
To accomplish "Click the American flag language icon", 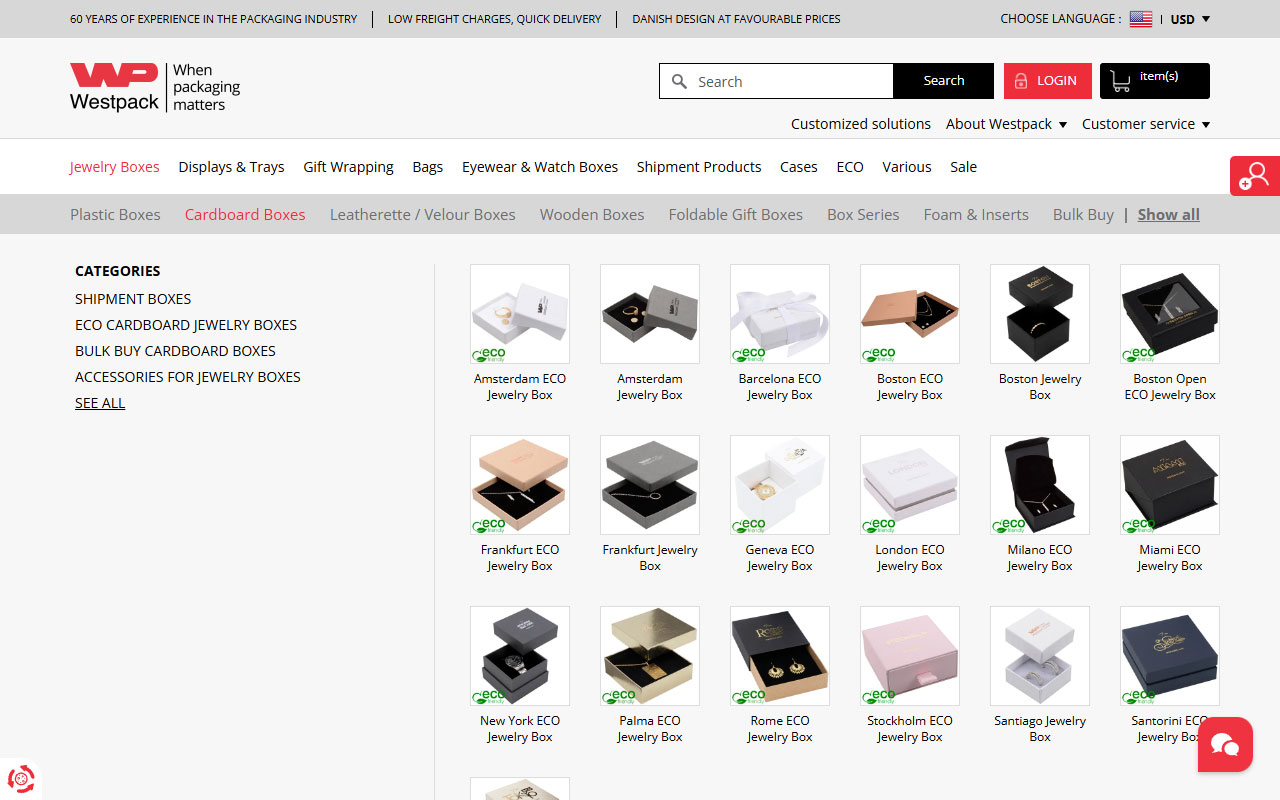I will pyautogui.click(x=1140, y=18).
